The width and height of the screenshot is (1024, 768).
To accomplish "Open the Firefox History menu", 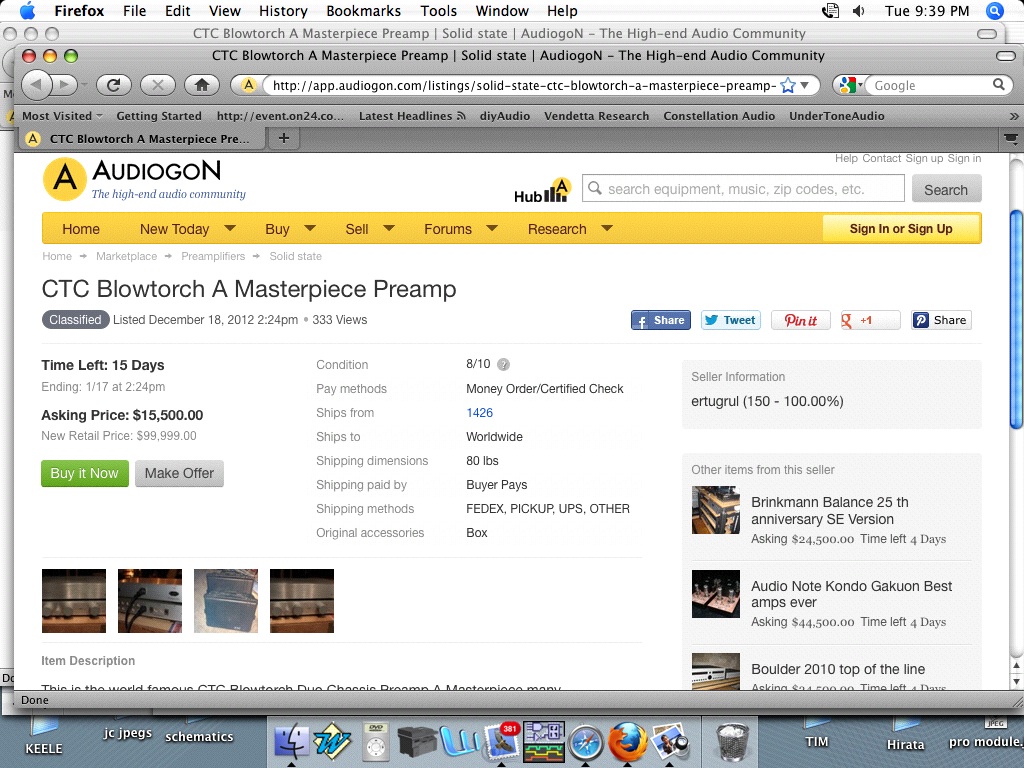I will point(283,10).
